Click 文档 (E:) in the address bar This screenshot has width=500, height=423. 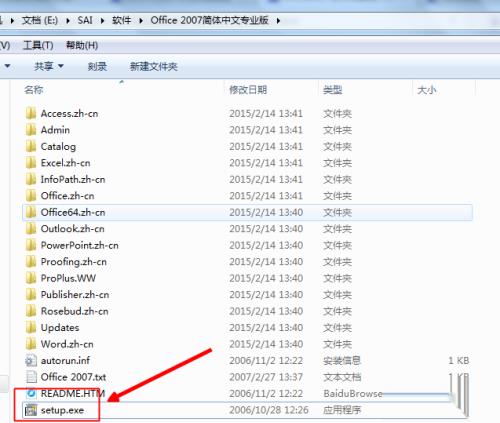point(40,20)
